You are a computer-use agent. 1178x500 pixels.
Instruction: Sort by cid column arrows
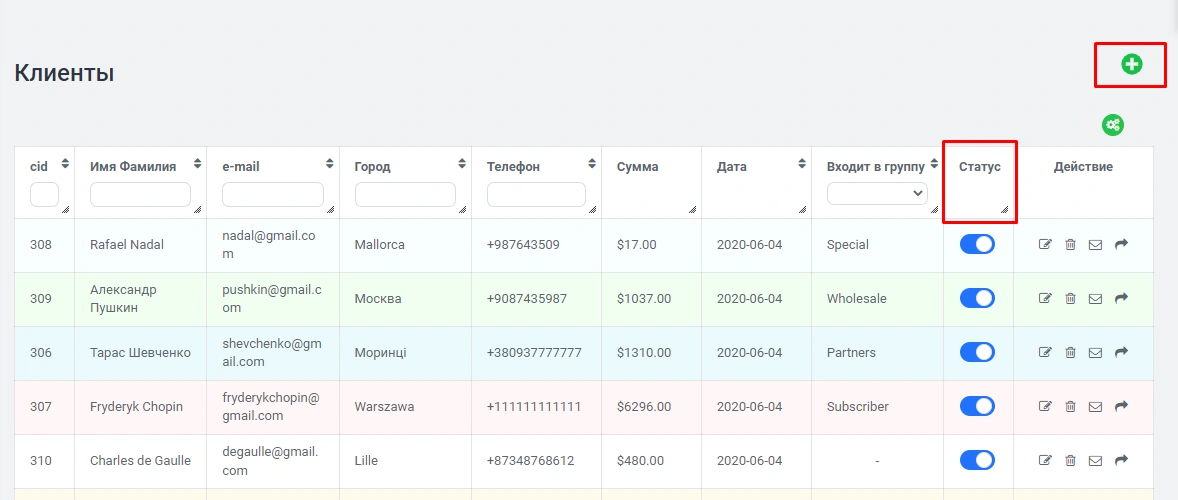click(65, 164)
